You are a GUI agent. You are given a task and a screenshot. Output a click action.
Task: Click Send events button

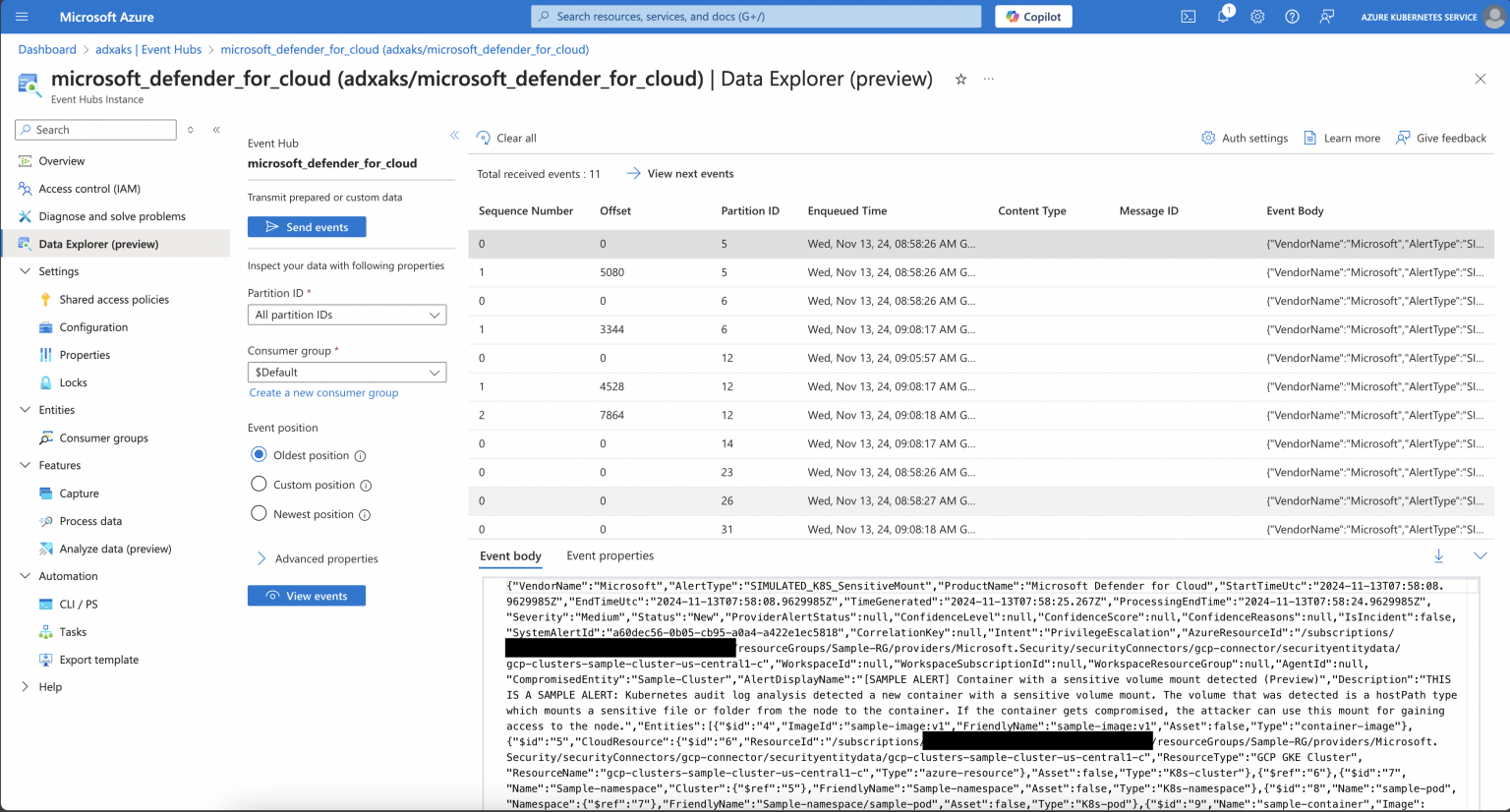tap(306, 226)
